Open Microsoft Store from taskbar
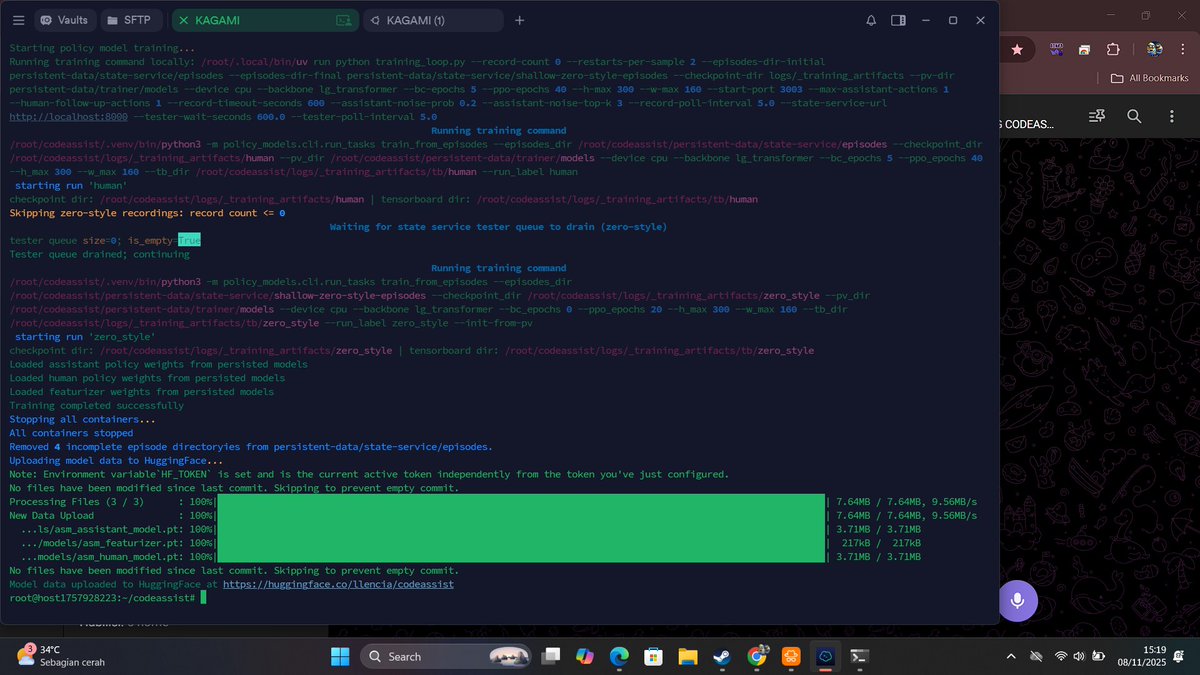Image resolution: width=1200 pixels, height=675 pixels. (653, 656)
